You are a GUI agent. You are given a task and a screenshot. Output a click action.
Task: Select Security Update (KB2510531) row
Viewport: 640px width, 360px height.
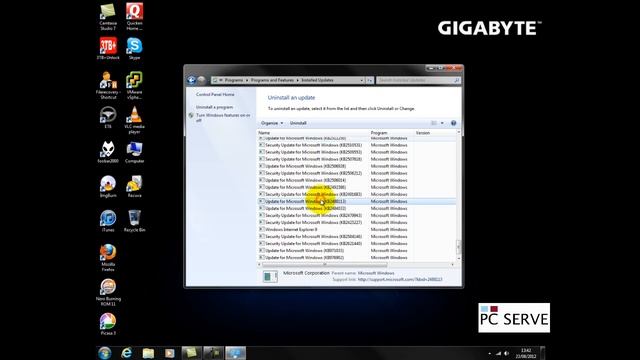tap(357, 145)
